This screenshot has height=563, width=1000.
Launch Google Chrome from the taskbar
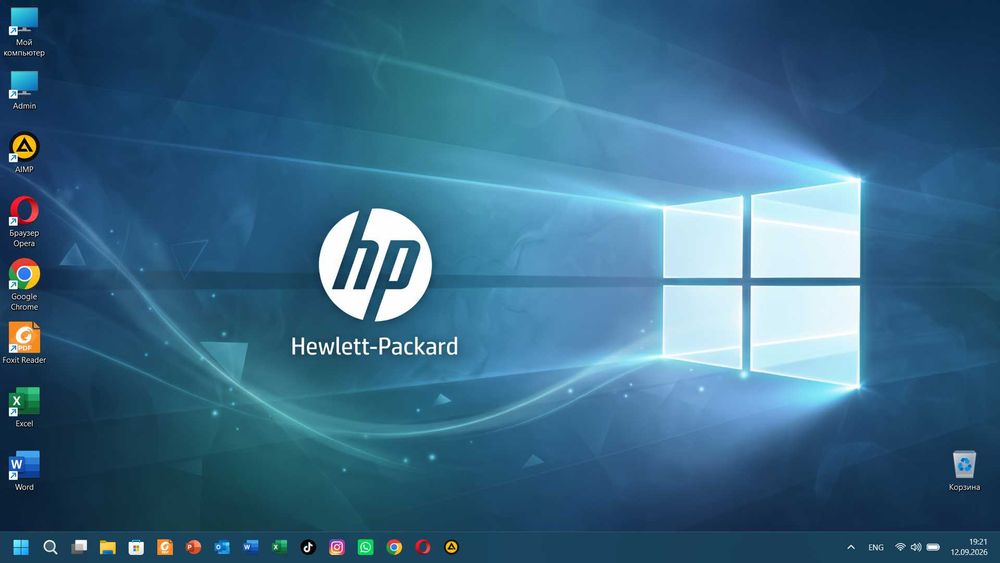[394, 547]
